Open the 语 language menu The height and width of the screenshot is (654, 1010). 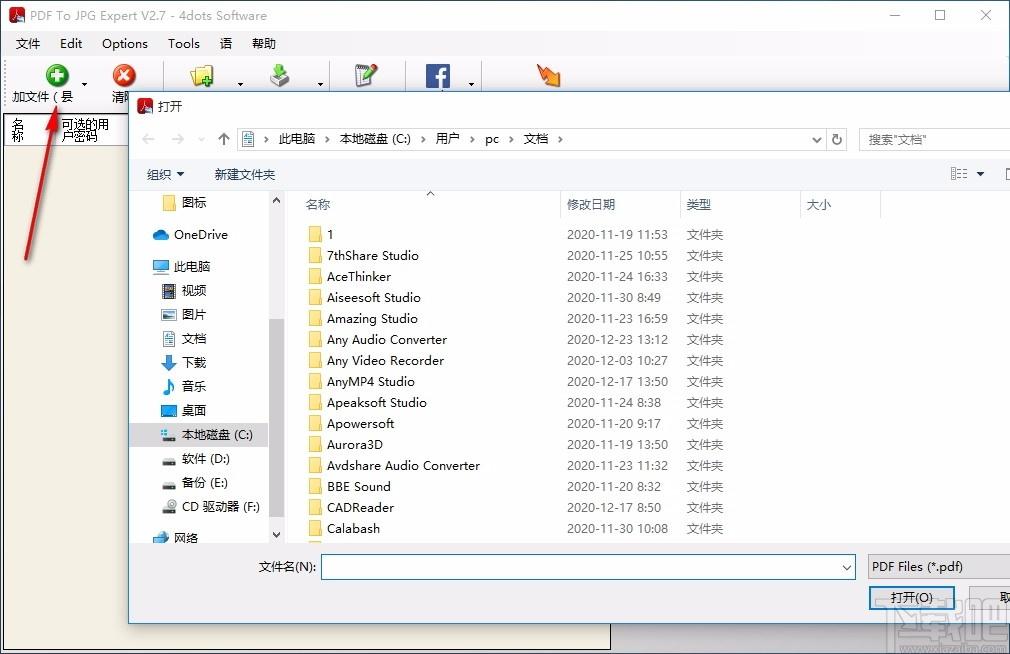[x=226, y=44]
